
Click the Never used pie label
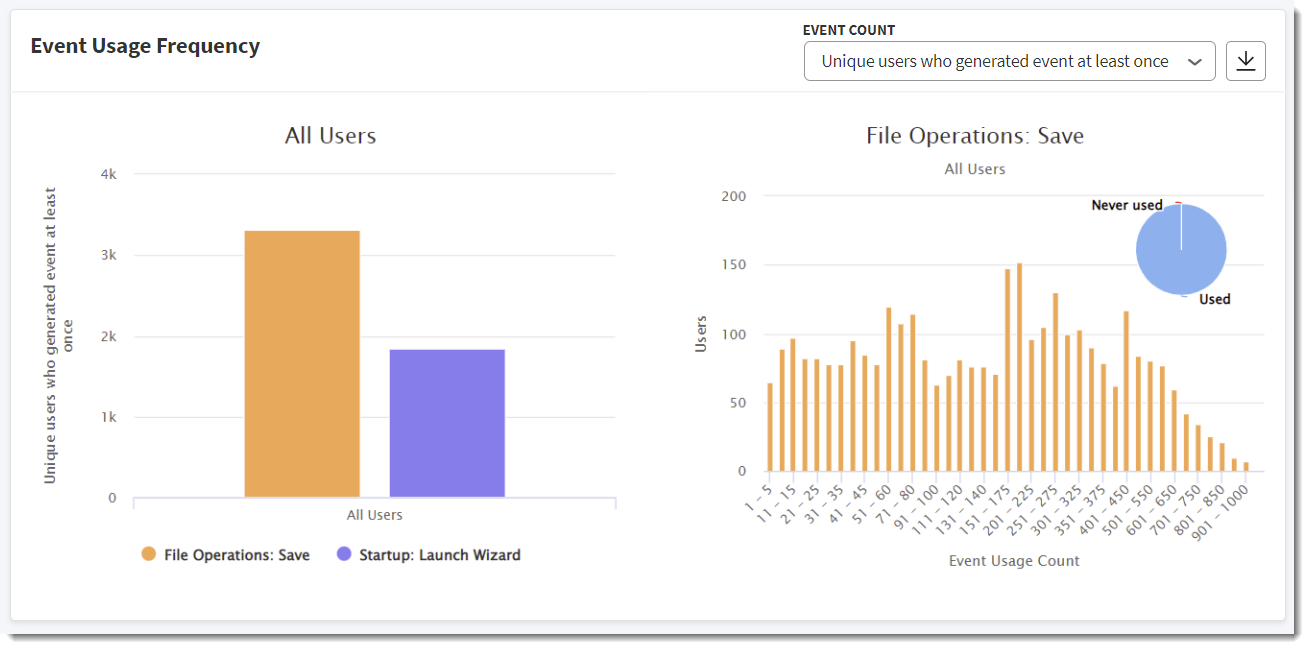pos(1126,205)
